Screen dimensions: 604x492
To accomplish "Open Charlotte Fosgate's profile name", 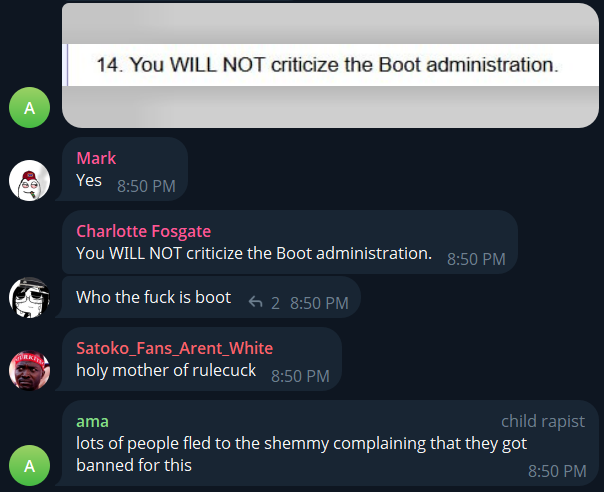I will tap(143, 231).
